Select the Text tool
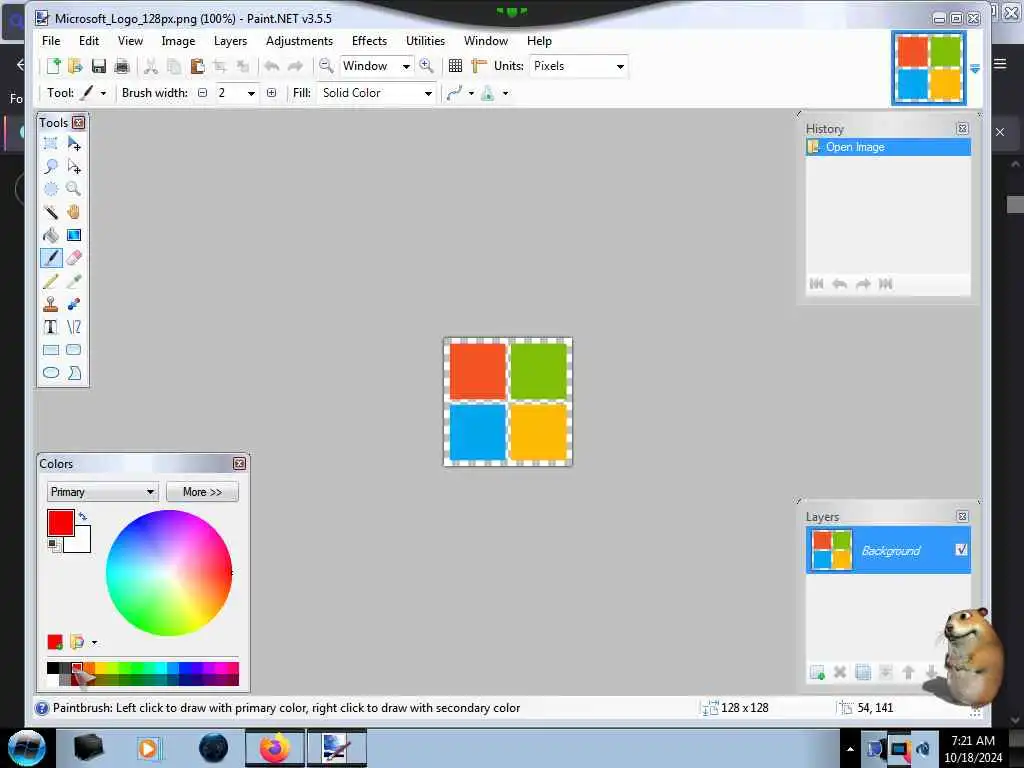This screenshot has height=768, width=1024. (51, 327)
